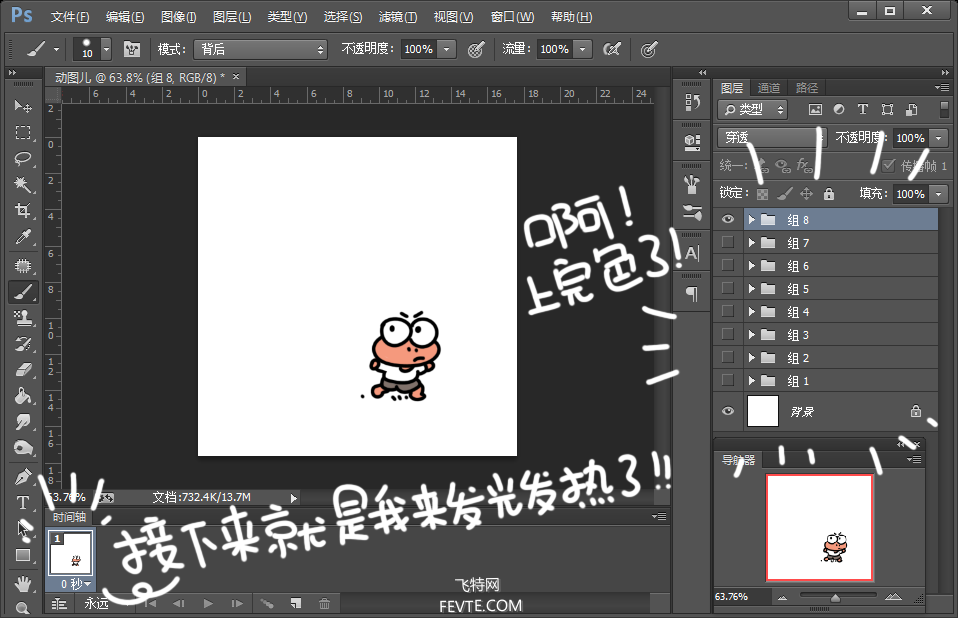
Task: Select the Lasso tool
Action: click(22, 159)
